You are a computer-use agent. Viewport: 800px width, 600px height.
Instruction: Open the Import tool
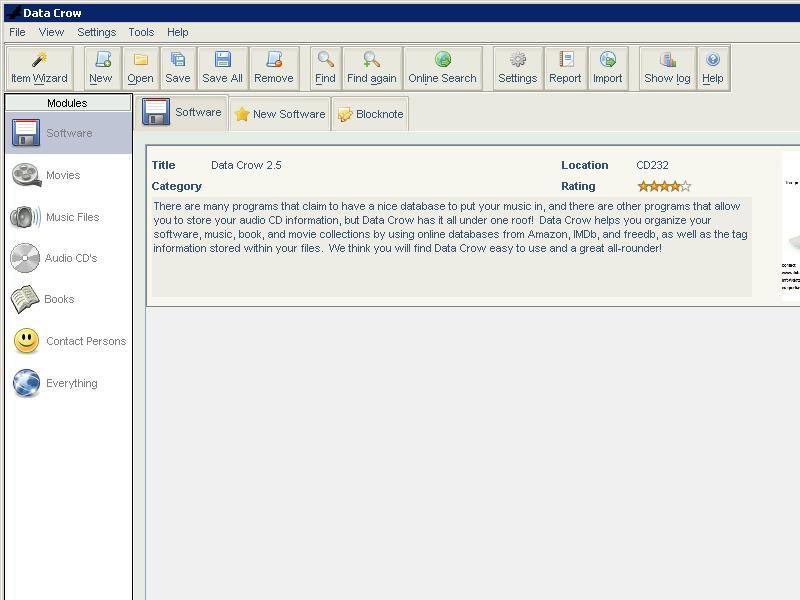click(x=608, y=68)
